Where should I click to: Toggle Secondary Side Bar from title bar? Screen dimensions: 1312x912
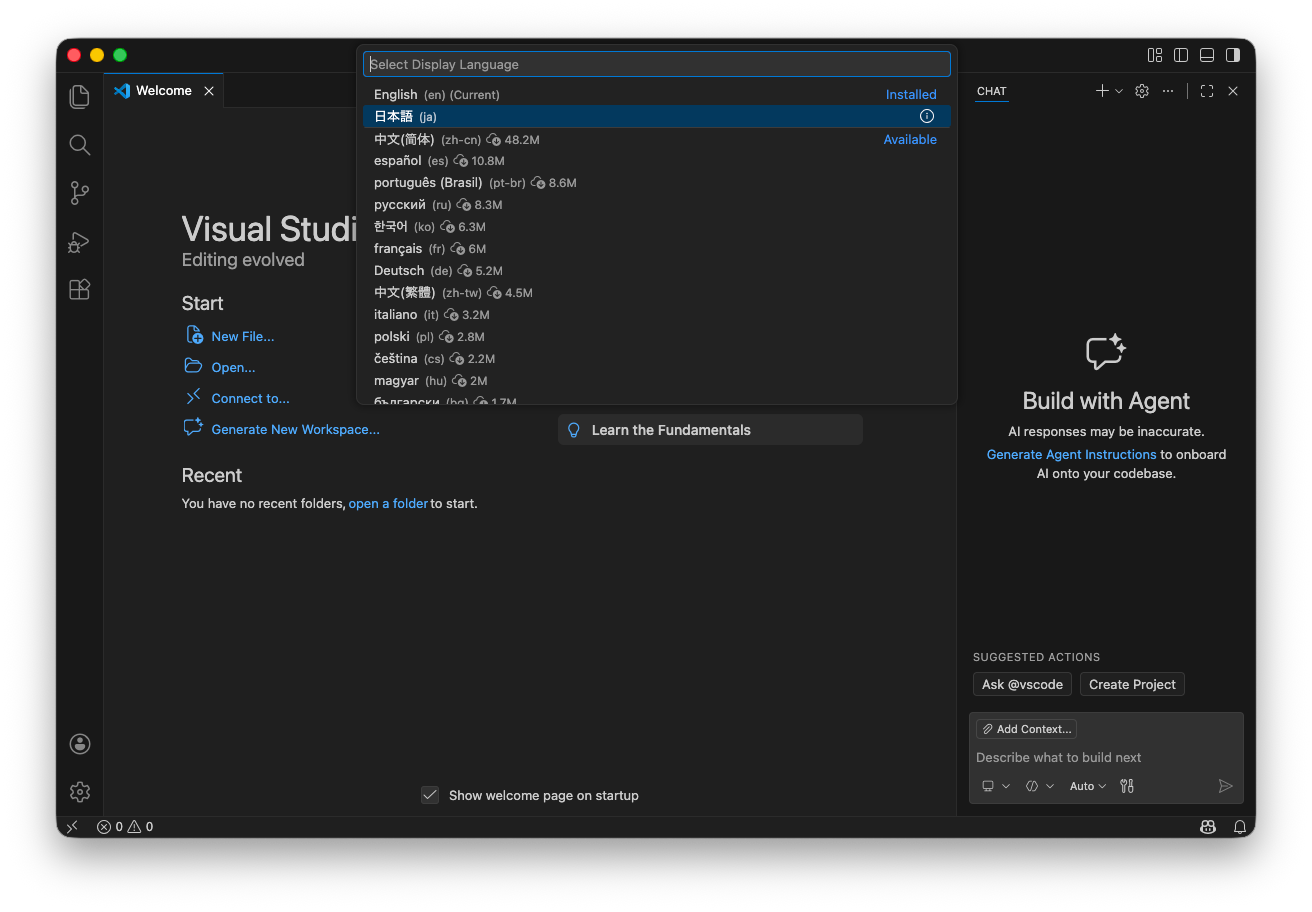tap(1233, 55)
